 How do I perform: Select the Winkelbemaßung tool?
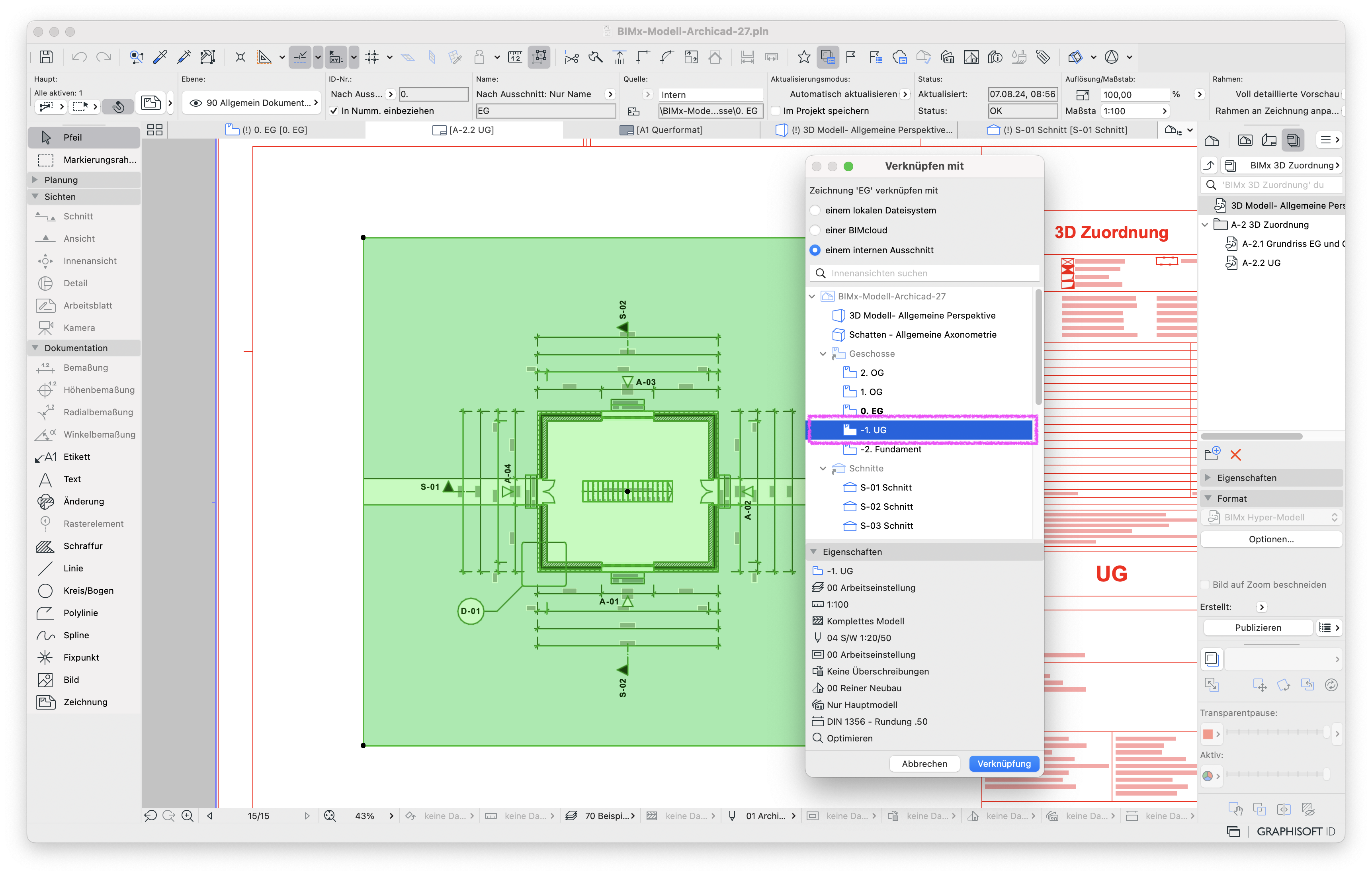(x=84, y=434)
